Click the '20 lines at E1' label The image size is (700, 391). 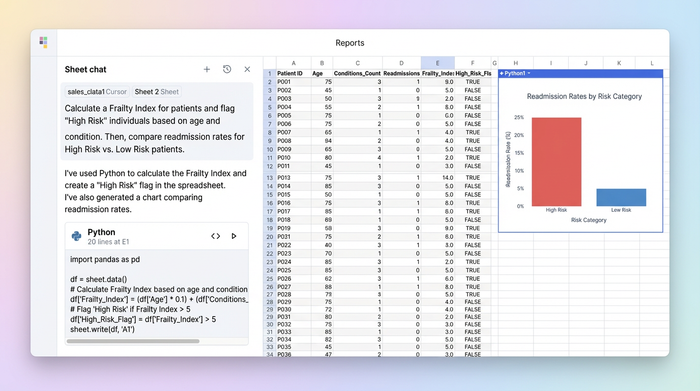[108, 242]
